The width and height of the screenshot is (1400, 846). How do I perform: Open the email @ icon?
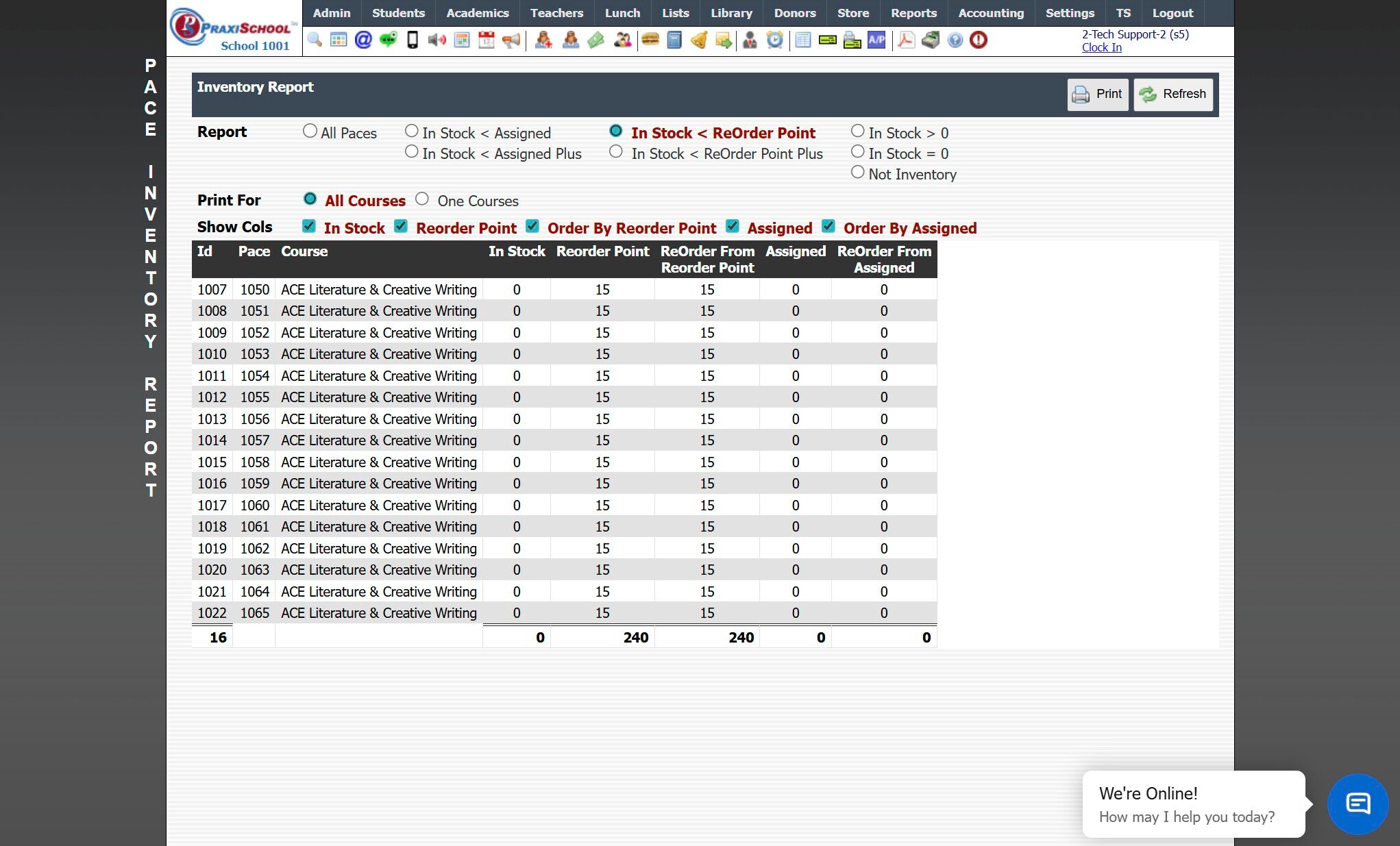click(363, 40)
